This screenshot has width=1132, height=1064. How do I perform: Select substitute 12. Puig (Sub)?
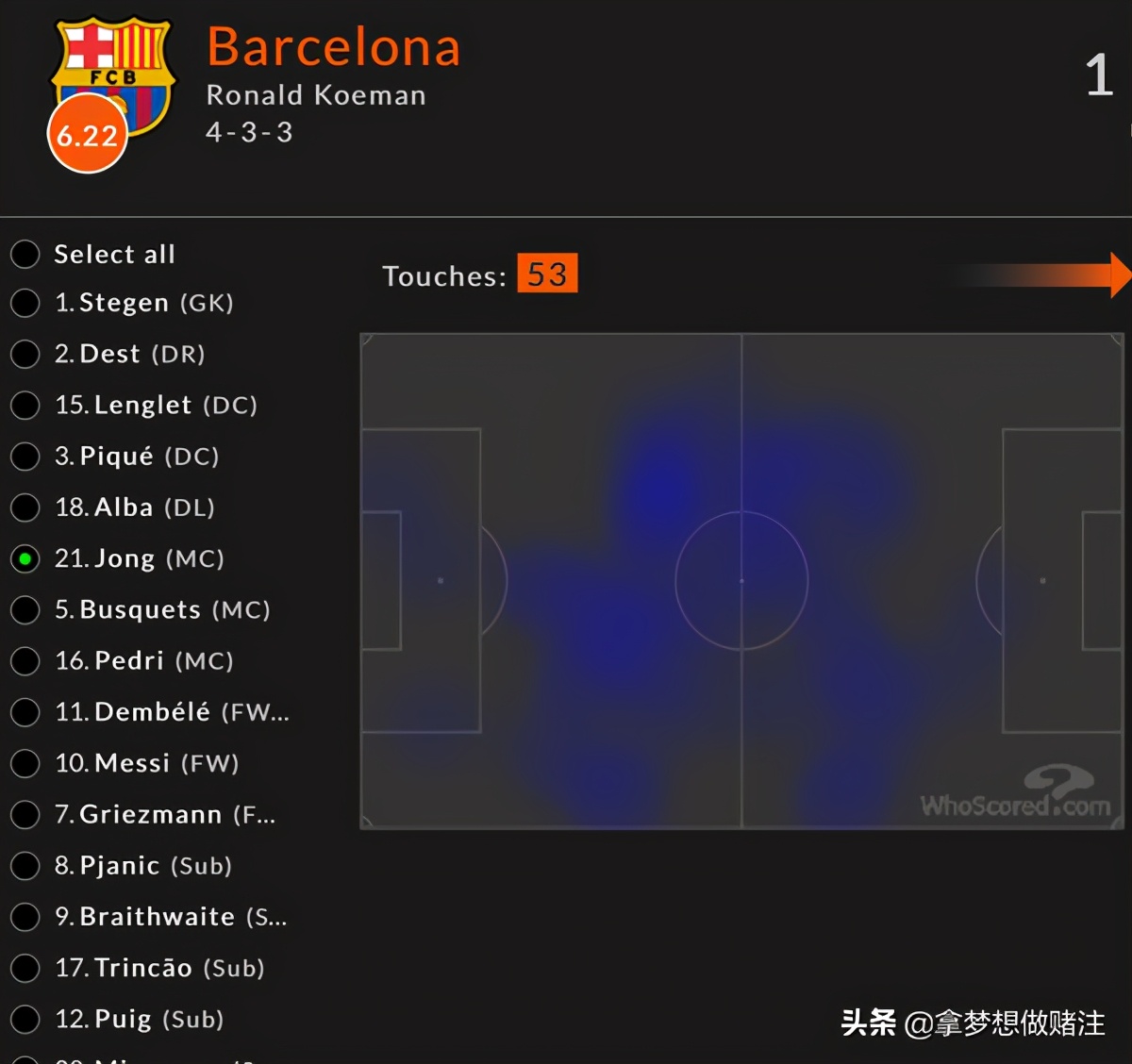pos(25,1019)
